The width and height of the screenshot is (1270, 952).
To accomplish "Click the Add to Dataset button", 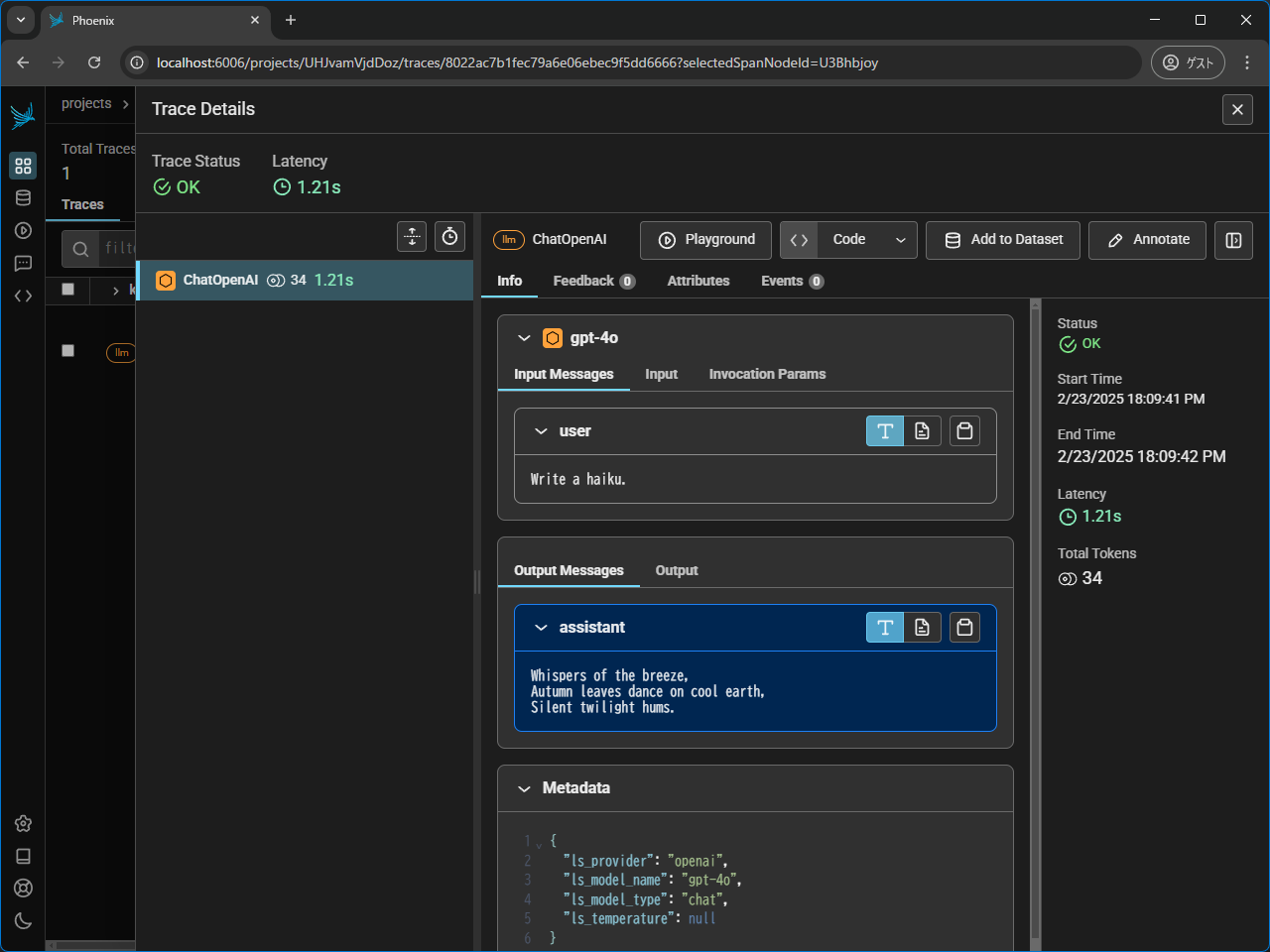I will click(x=1002, y=240).
